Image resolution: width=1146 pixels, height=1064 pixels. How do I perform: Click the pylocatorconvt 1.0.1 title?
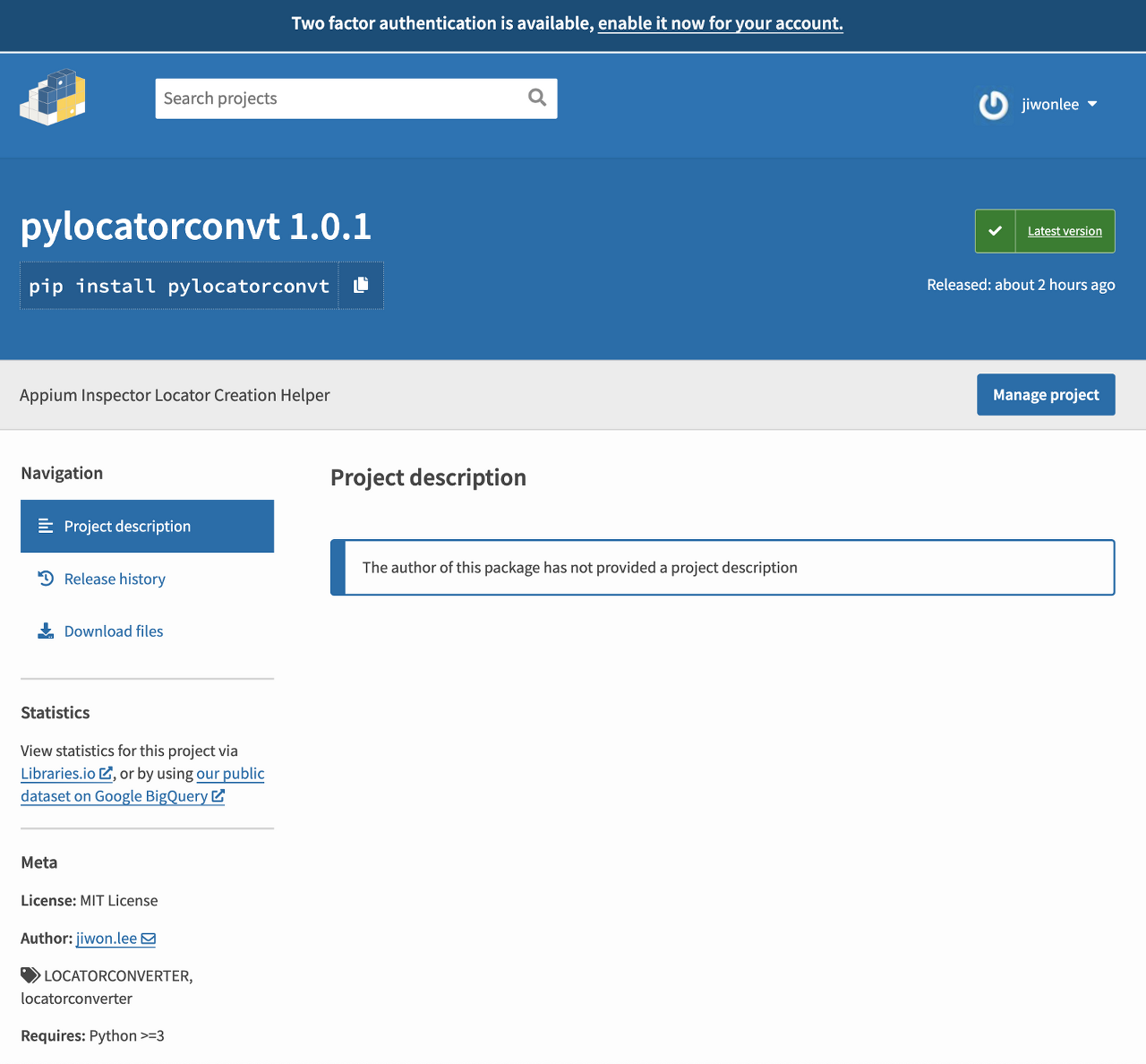click(x=196, y=227)
